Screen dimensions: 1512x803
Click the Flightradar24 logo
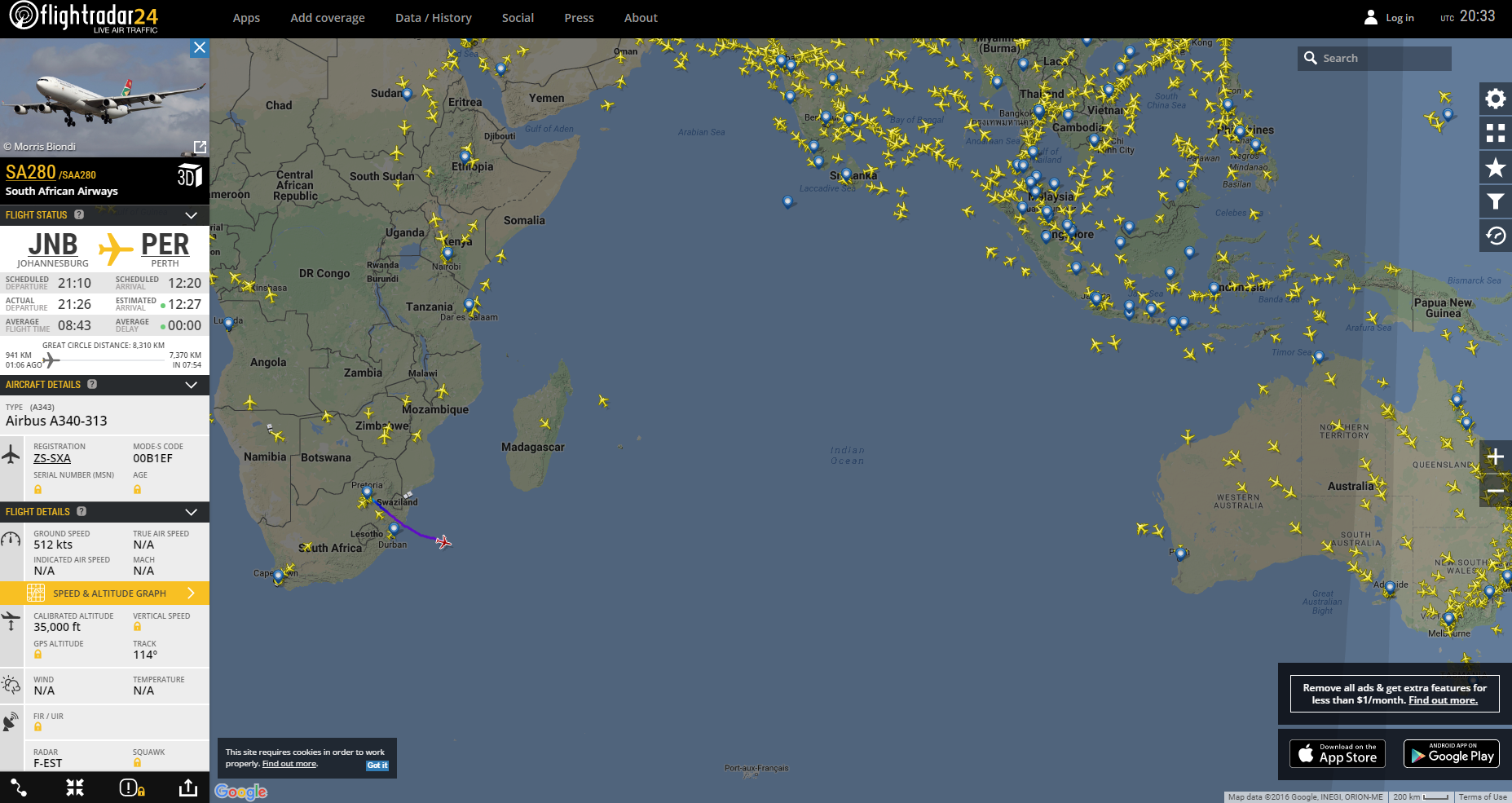tap(83, 18)
